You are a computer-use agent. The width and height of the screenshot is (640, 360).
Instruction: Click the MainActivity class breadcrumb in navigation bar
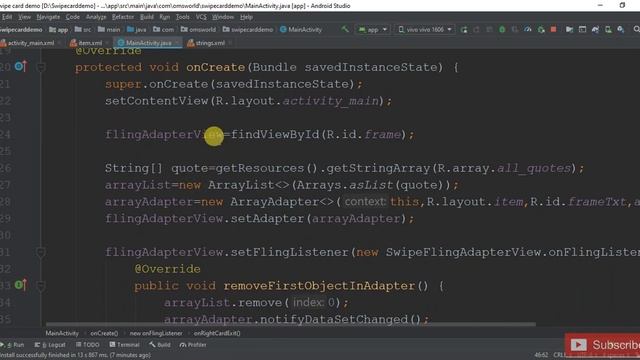301,29
